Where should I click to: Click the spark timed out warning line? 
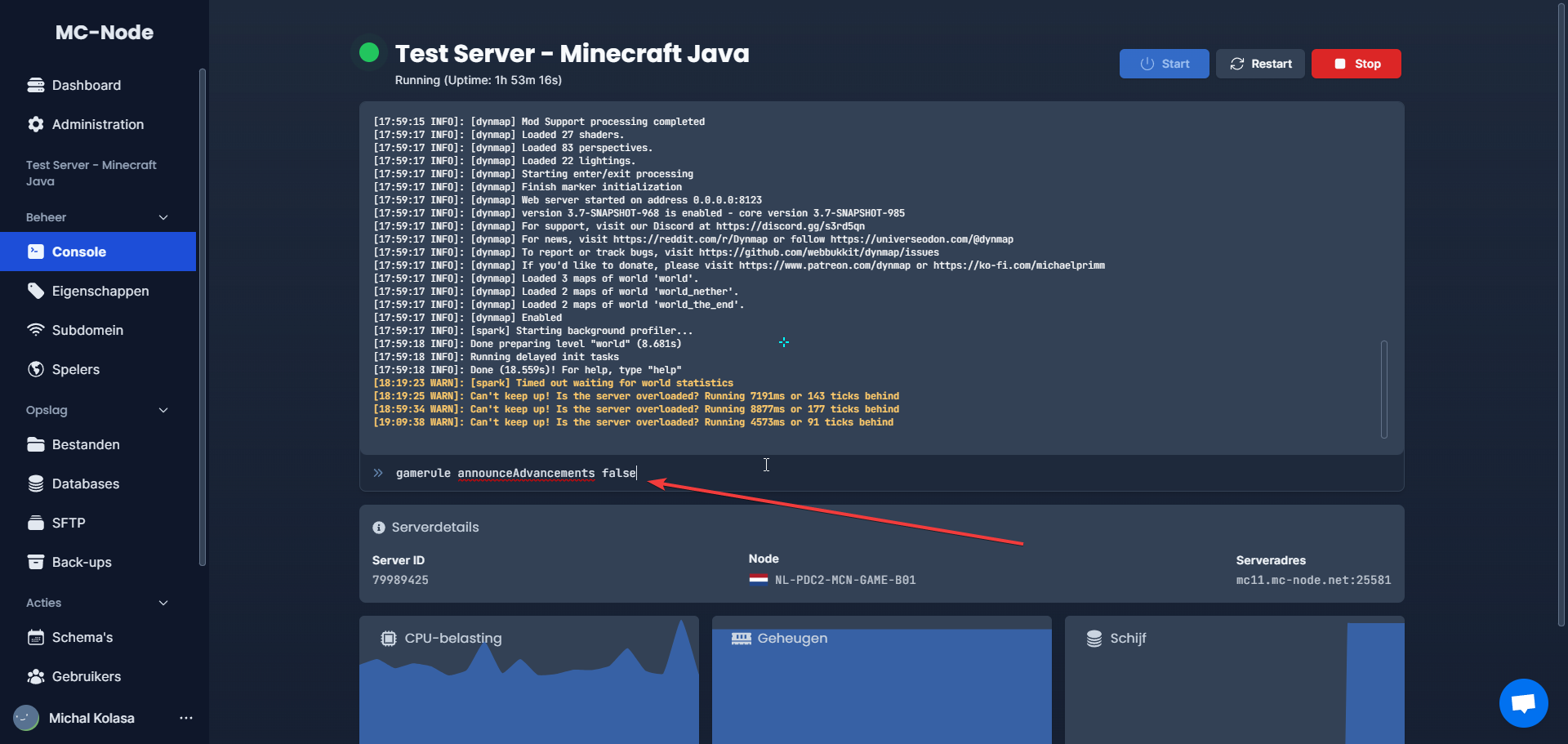tap(554, 383)
